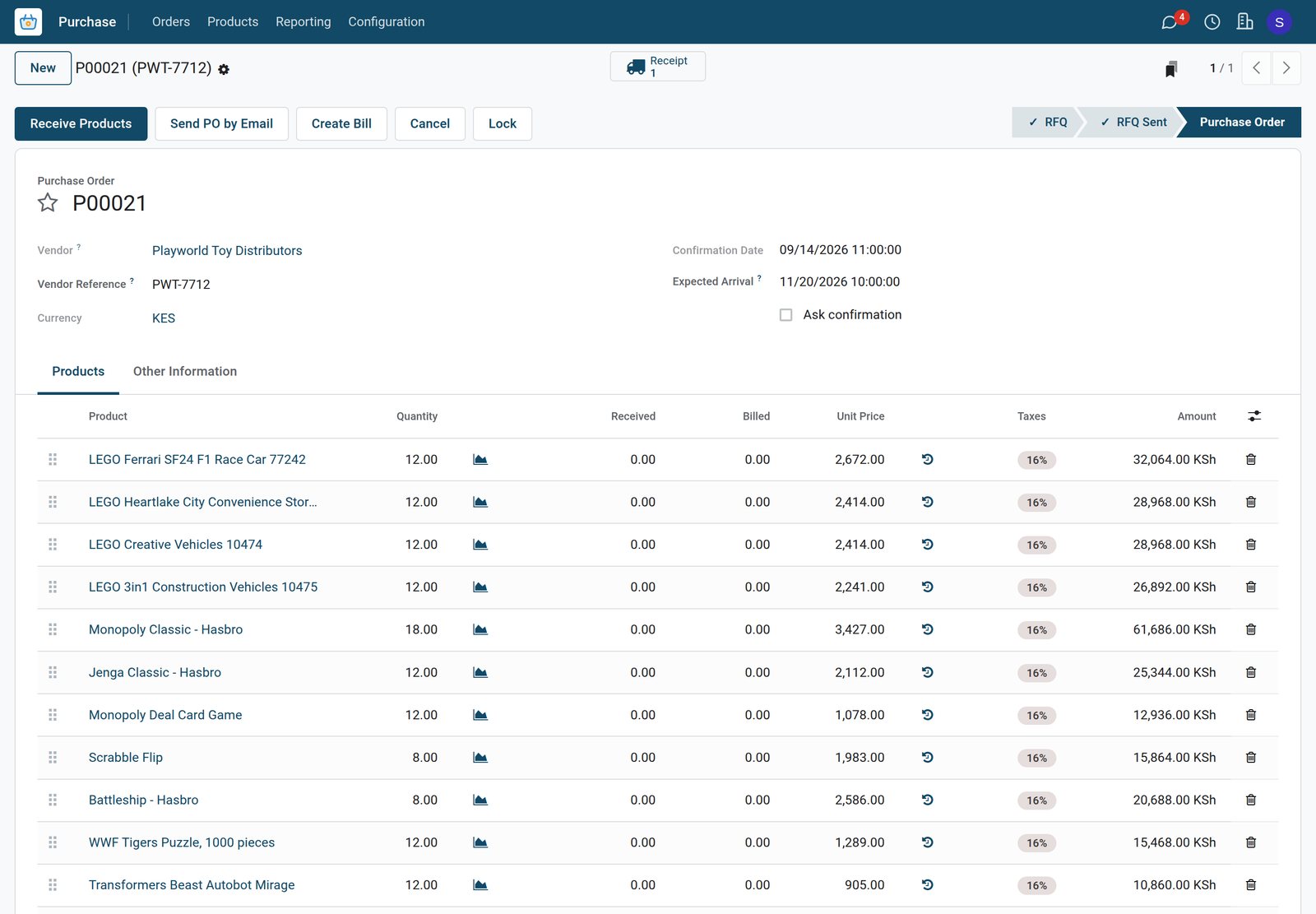Open price history for Scrabble Flip
1316x914 pixels.
click(927, 758)
